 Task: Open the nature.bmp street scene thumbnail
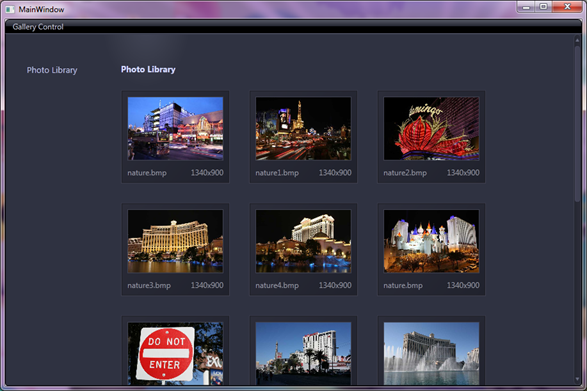pyautogui.click(x=175, y=128)
